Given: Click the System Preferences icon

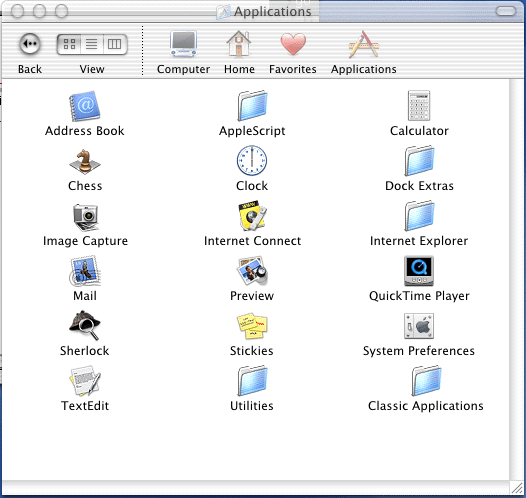Looking at the screenshot, I should click(x=419, y=326).
